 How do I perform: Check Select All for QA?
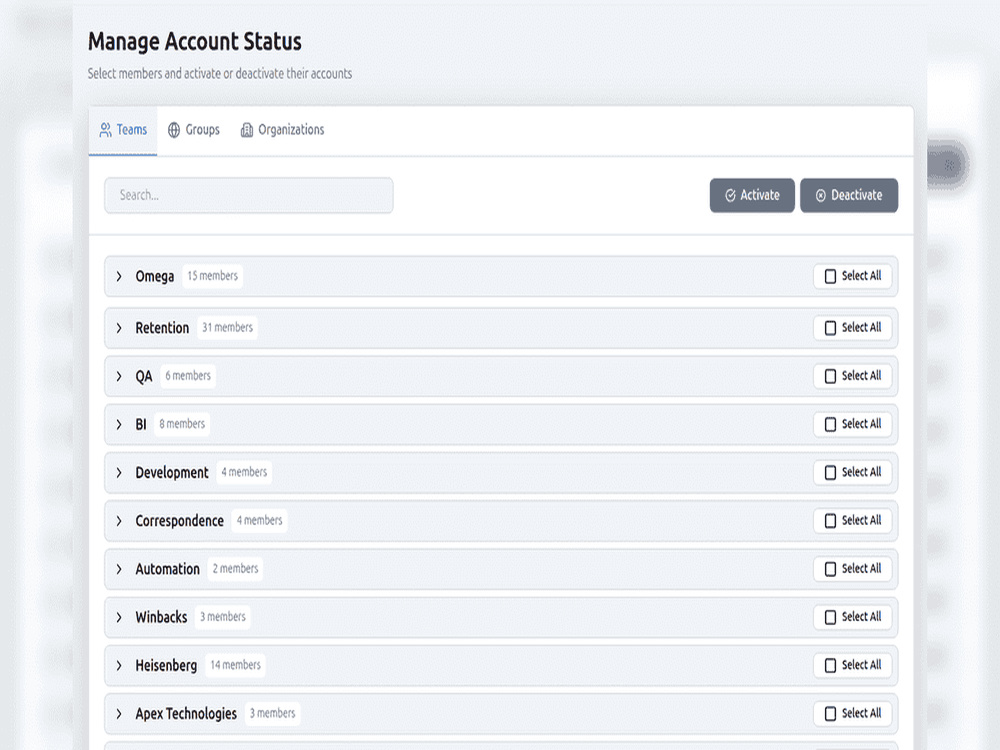[852, 376]
